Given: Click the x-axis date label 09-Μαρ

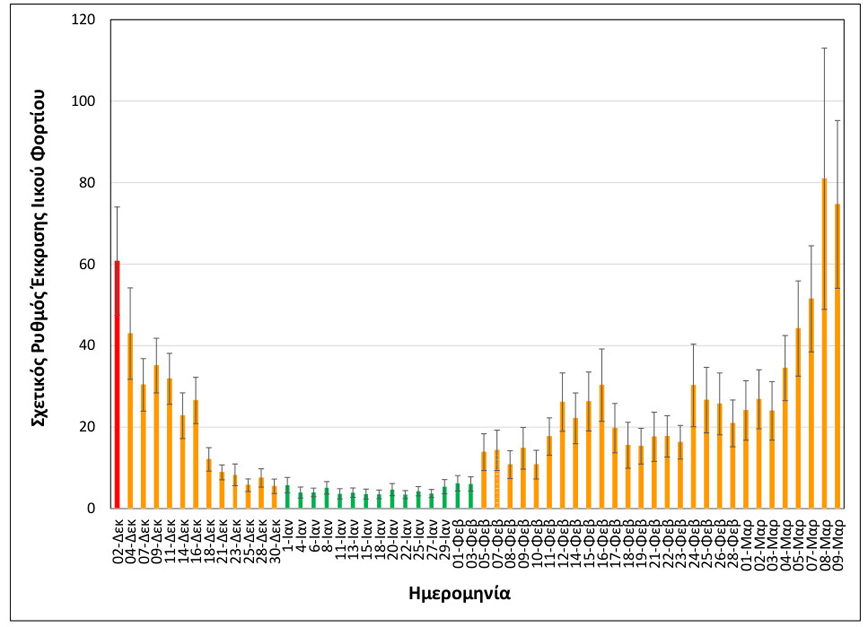Looking at the screenshot, I should pyautogui.click(x=838, y=540).
